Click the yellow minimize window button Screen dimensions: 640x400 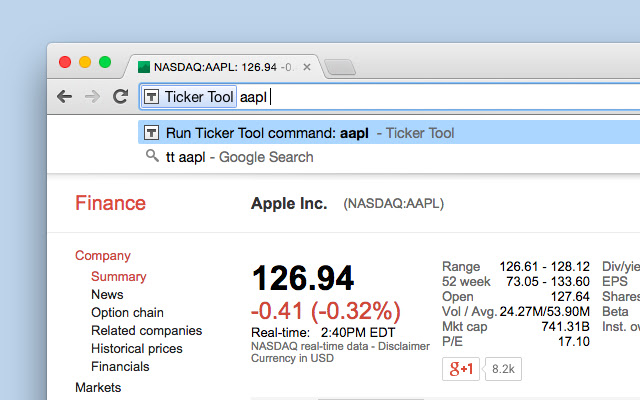[x=85, y=62]
